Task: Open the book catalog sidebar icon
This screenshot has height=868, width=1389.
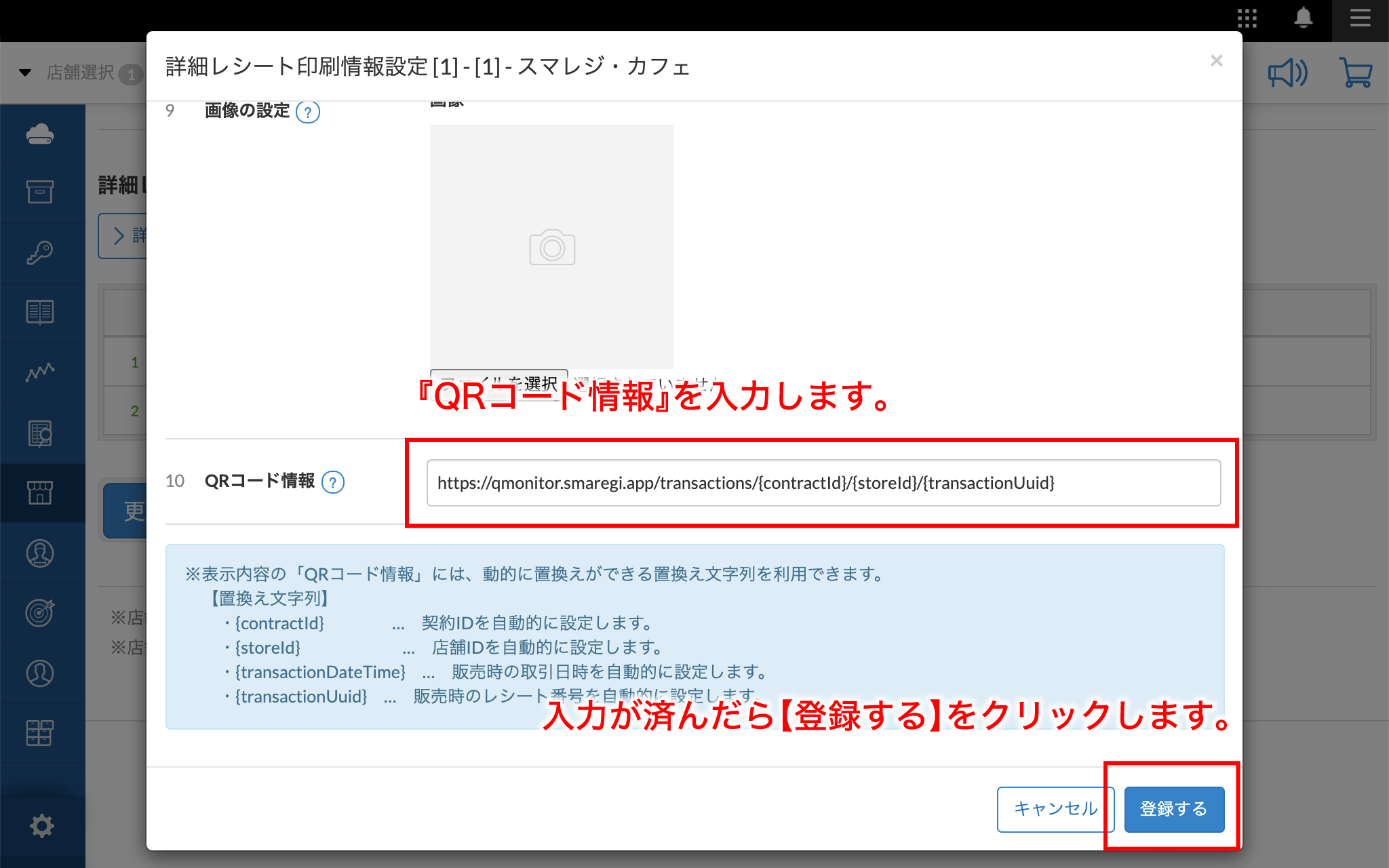Action: tap(40, 312)
